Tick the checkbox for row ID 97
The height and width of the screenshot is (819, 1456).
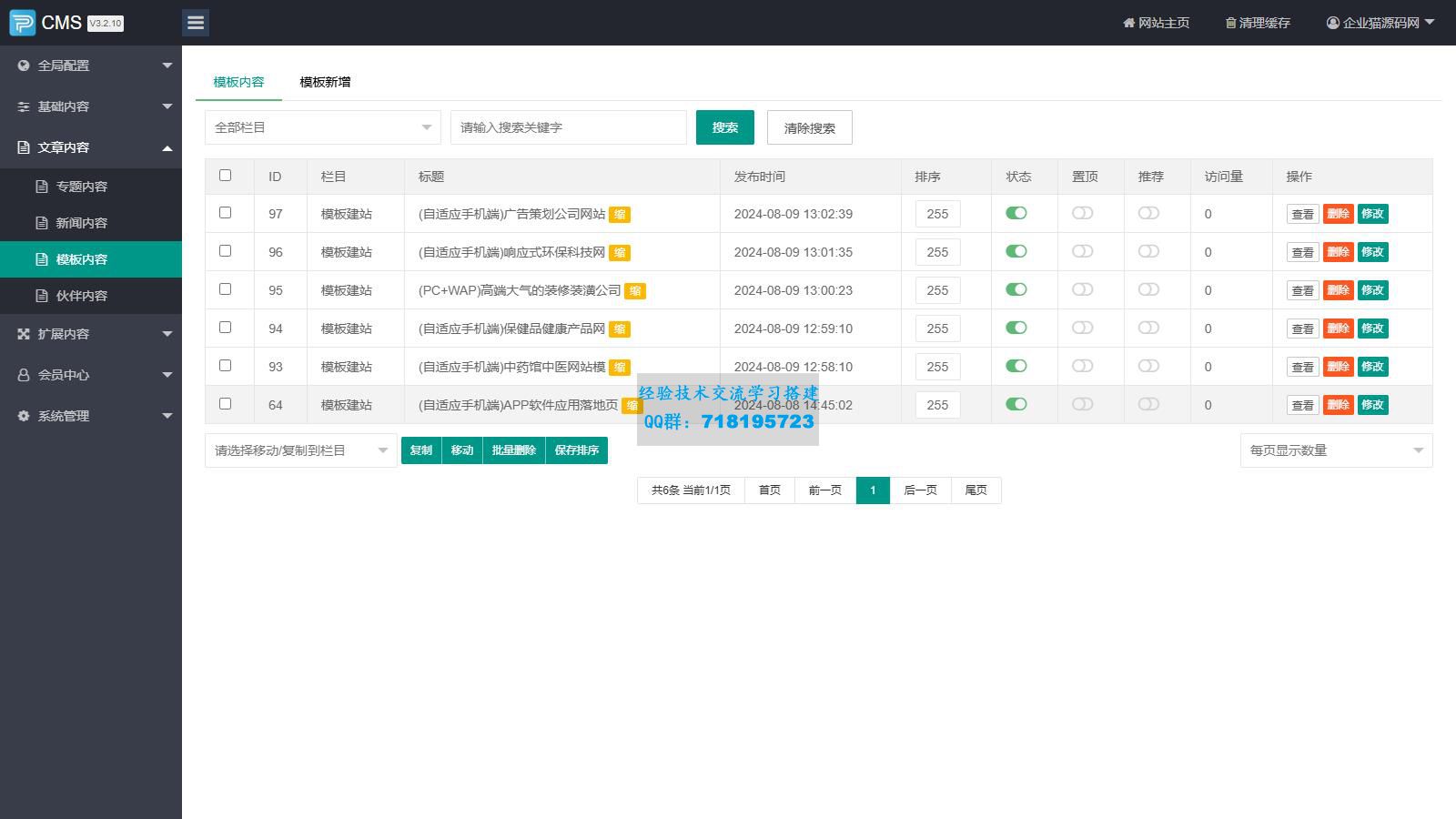point(226,212)
